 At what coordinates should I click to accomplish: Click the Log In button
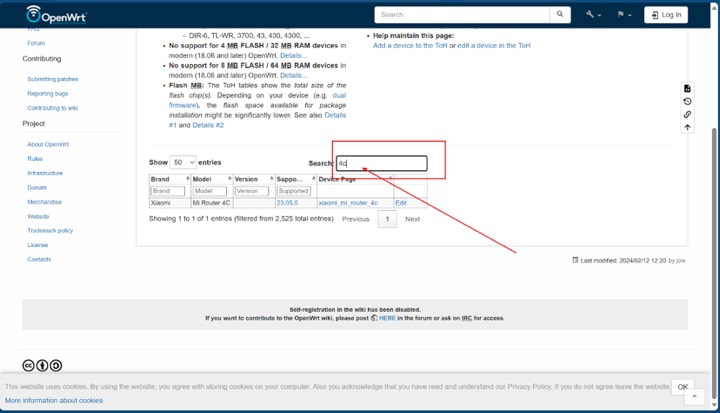coord(665,15)
